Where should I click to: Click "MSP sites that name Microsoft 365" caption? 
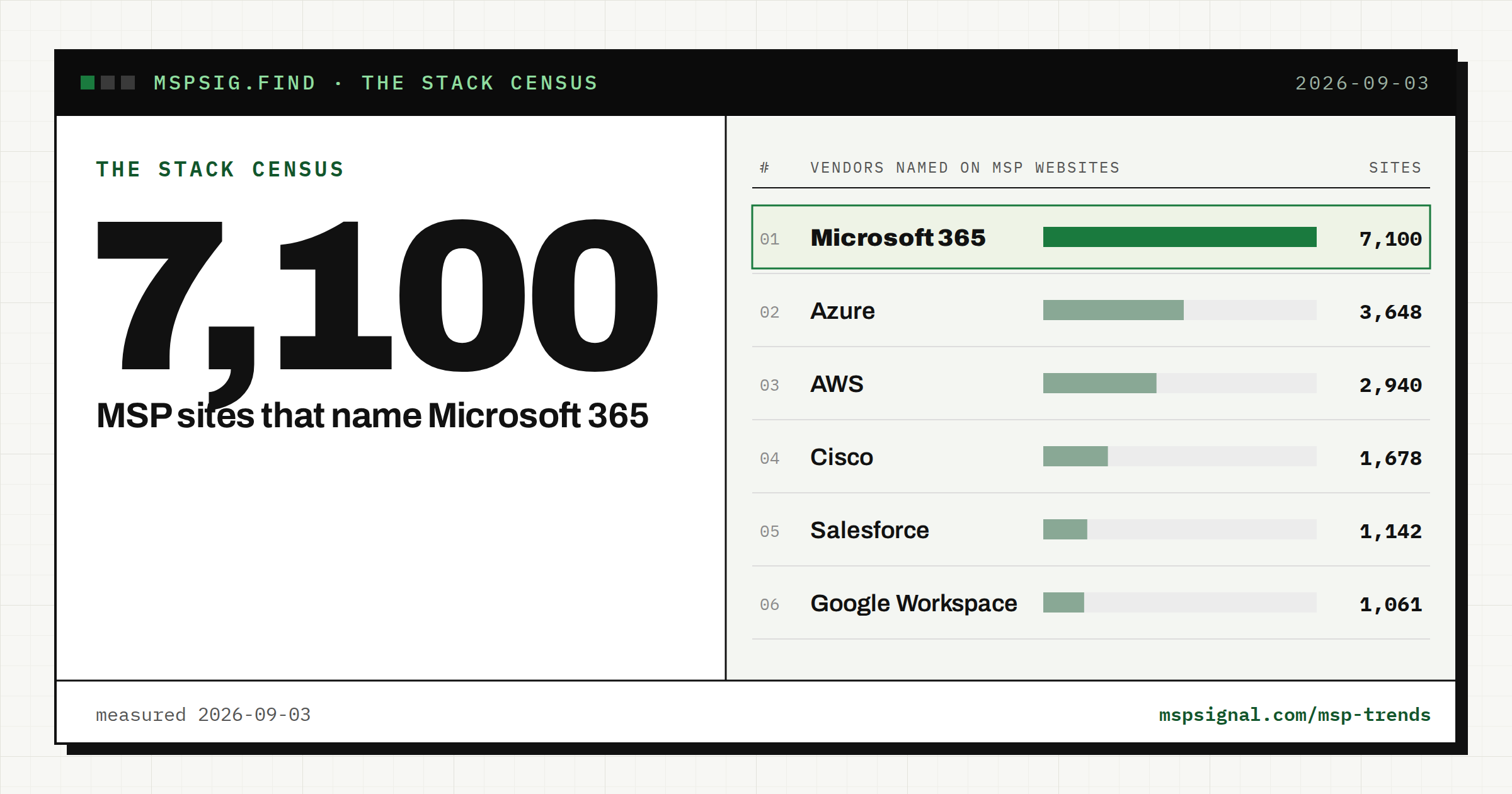pyautogui.click(x=372, y=415)
